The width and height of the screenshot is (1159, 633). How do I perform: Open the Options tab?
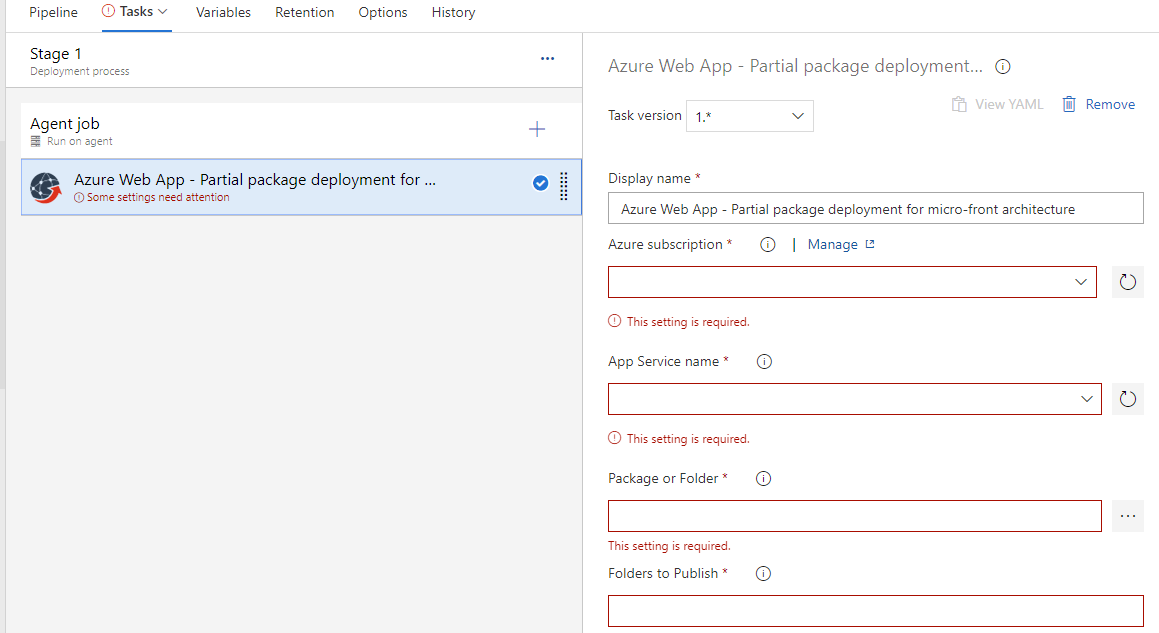pos(383,13)
